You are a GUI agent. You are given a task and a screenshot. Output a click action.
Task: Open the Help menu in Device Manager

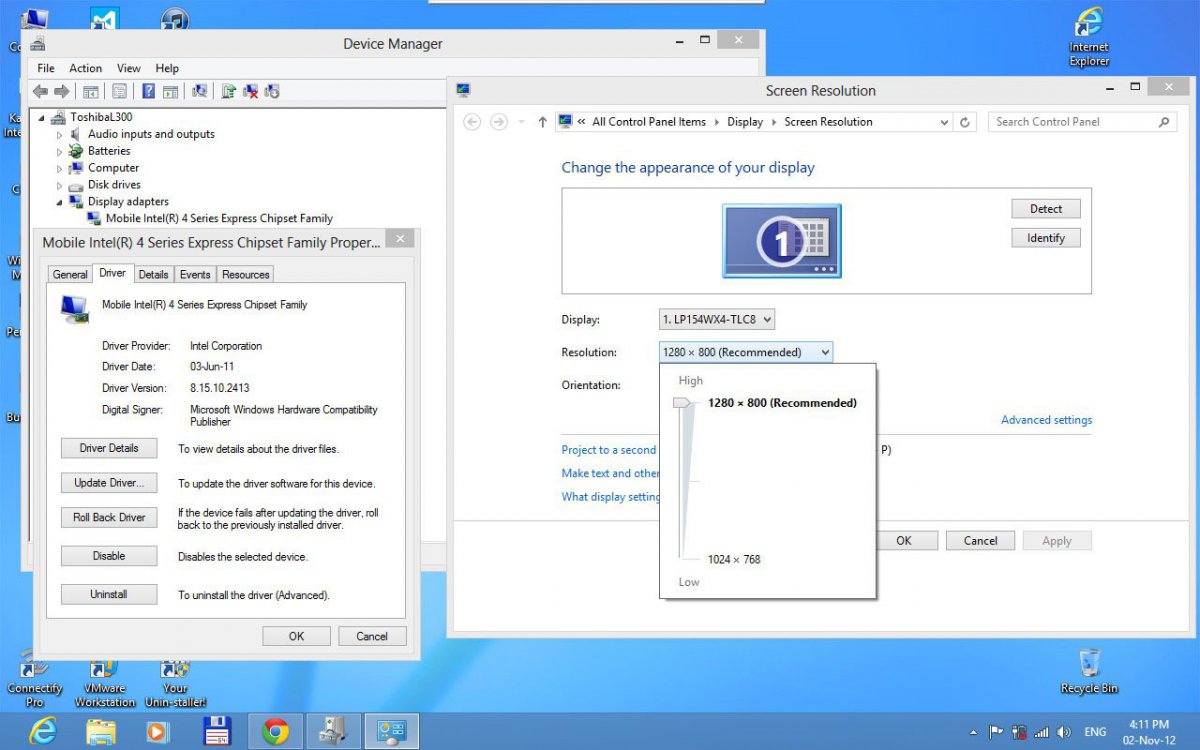point(167,68)
